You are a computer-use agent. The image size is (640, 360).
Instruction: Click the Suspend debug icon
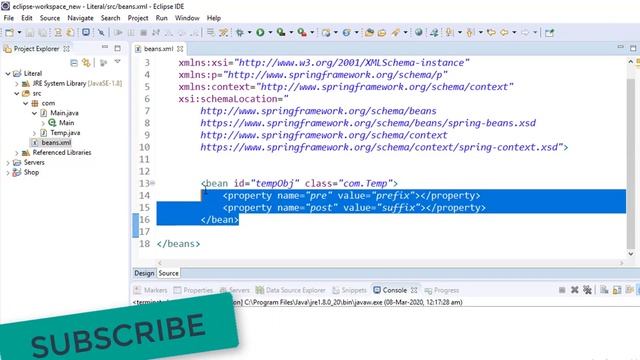131,33
